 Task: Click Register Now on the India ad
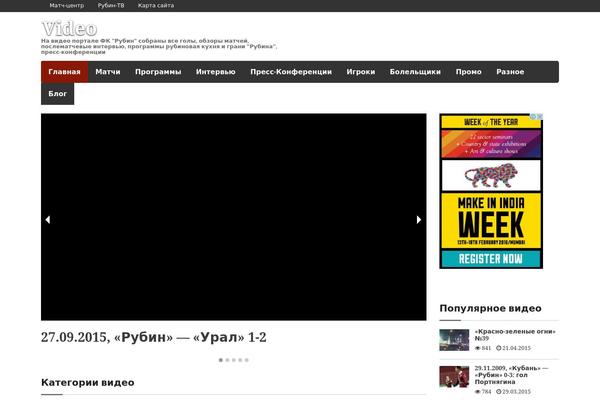pyautogui.click(x=491, y=259)
